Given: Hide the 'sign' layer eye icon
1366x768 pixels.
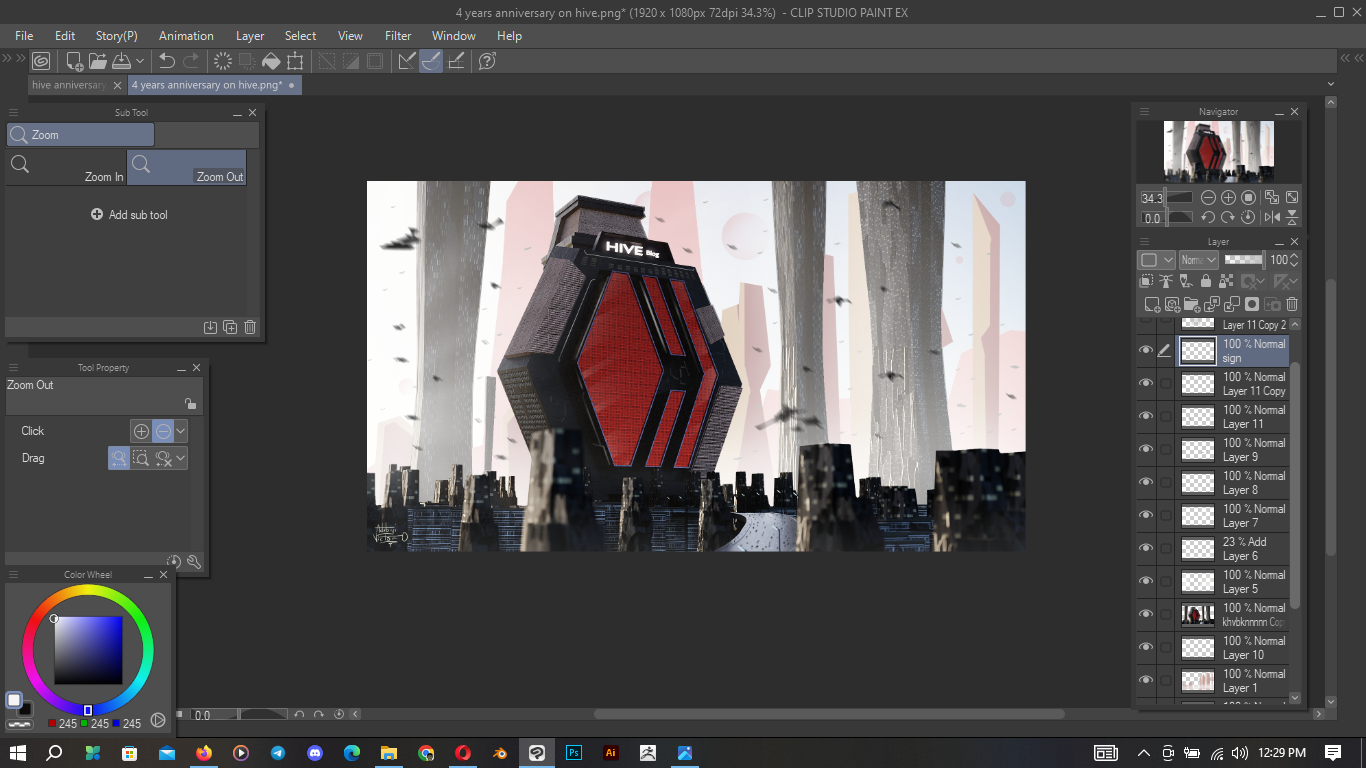Looking at the screenshot, I should coord(1146,350).
